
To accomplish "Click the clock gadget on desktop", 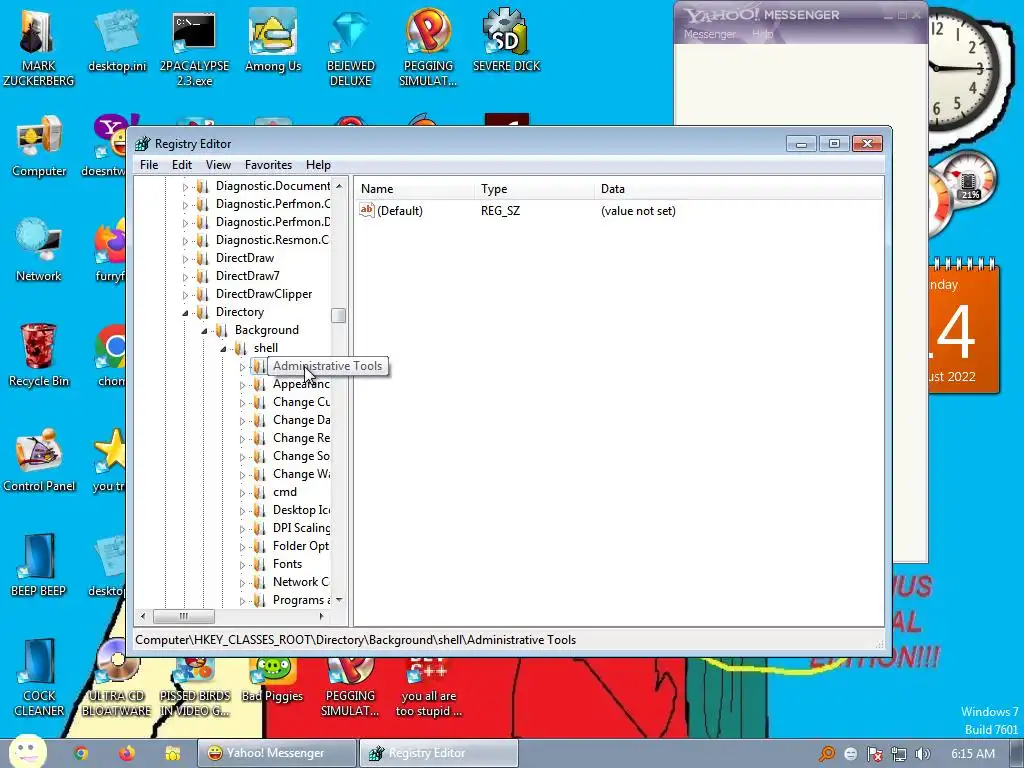I will 963,69.
